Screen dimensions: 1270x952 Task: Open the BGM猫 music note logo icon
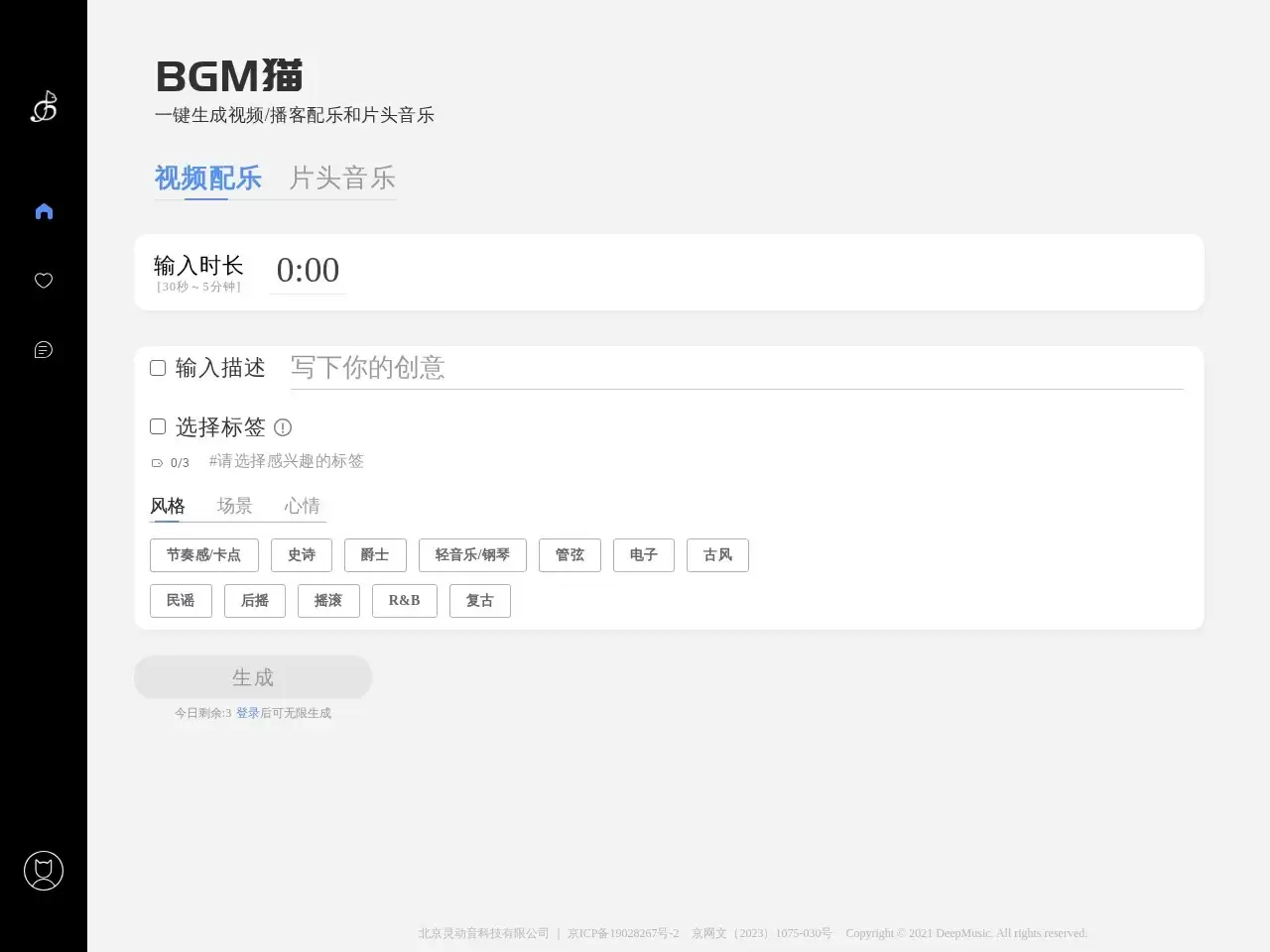(43, 106)
